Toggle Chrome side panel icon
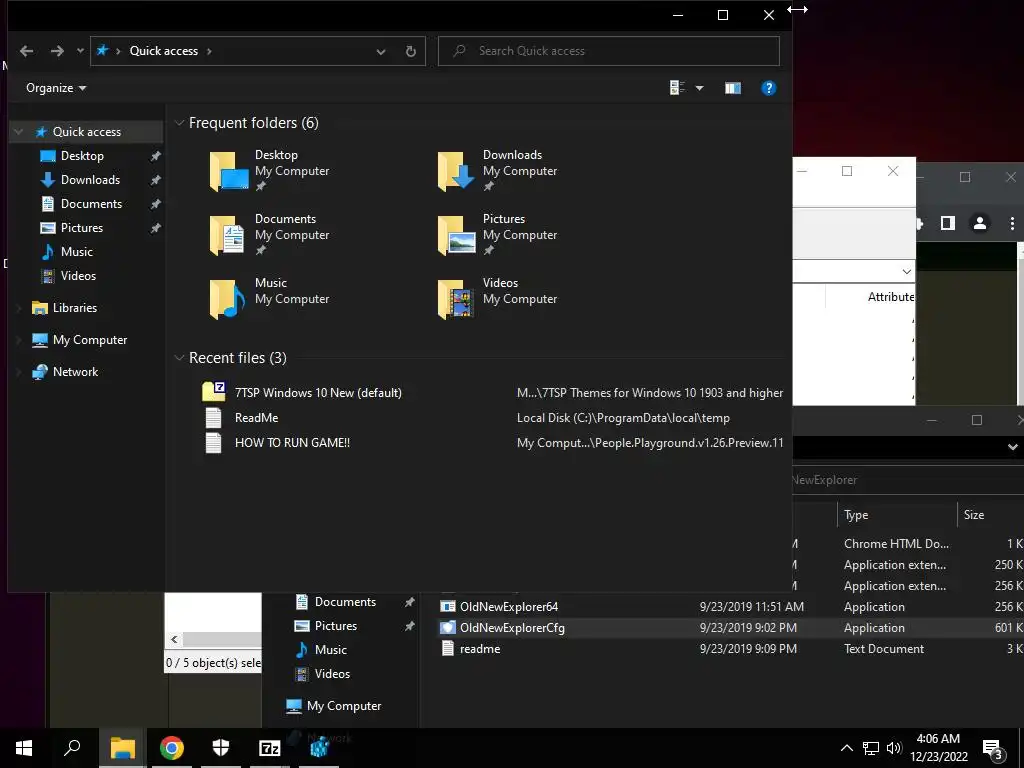 coord(948,223)
